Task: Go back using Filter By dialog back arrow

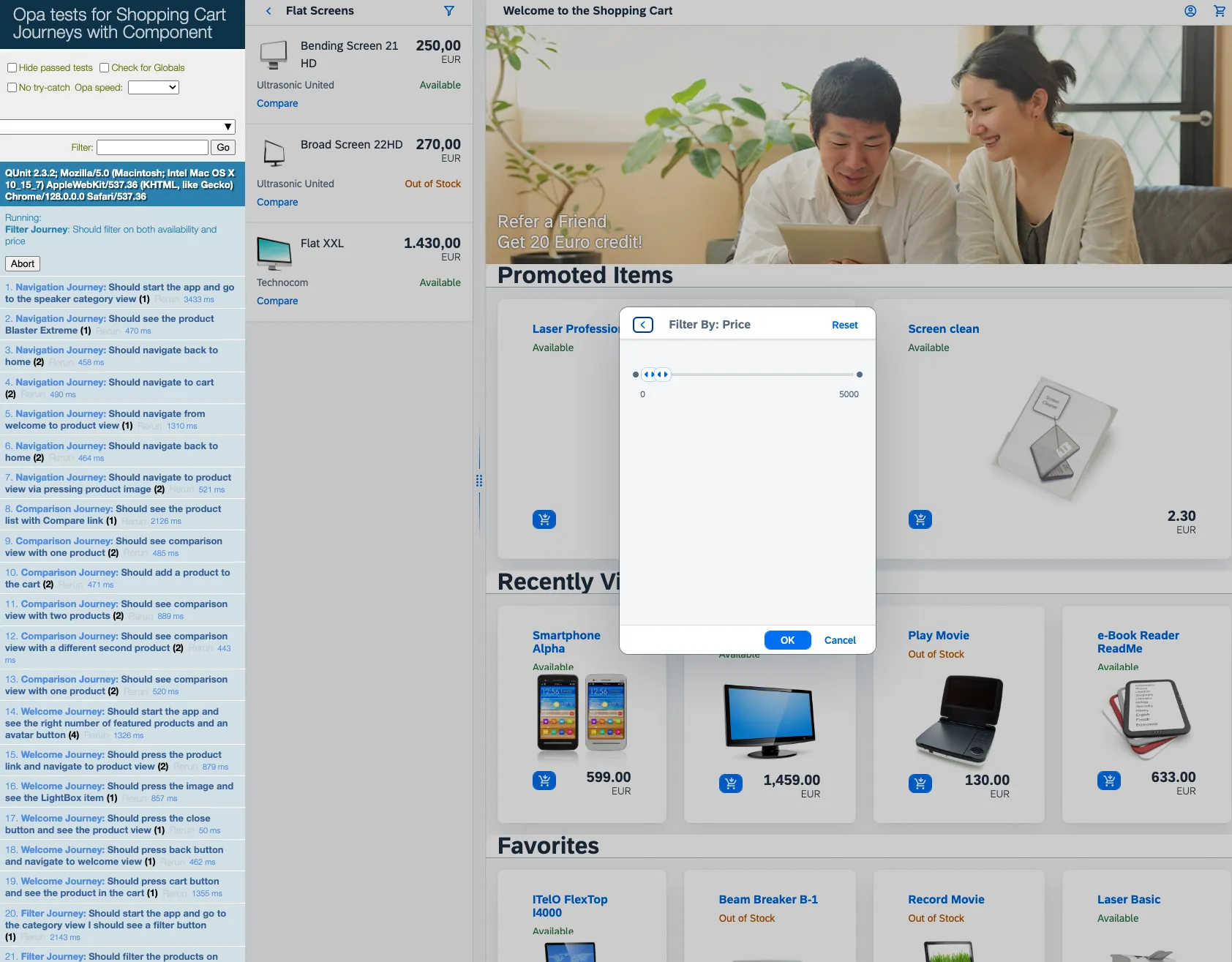Action: click(x=642, y=325)
